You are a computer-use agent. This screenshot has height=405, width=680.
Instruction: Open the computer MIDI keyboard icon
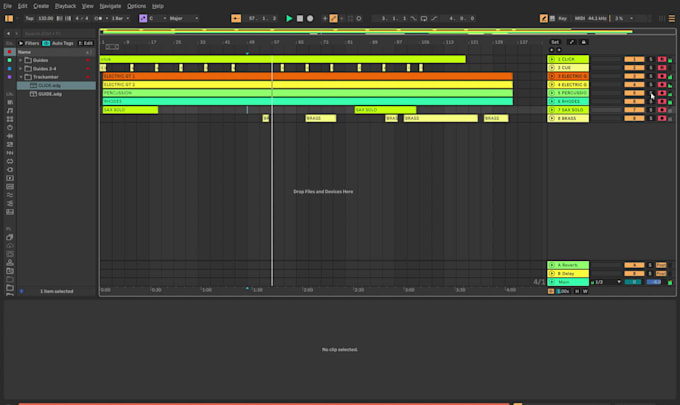[x=552, y=18]
